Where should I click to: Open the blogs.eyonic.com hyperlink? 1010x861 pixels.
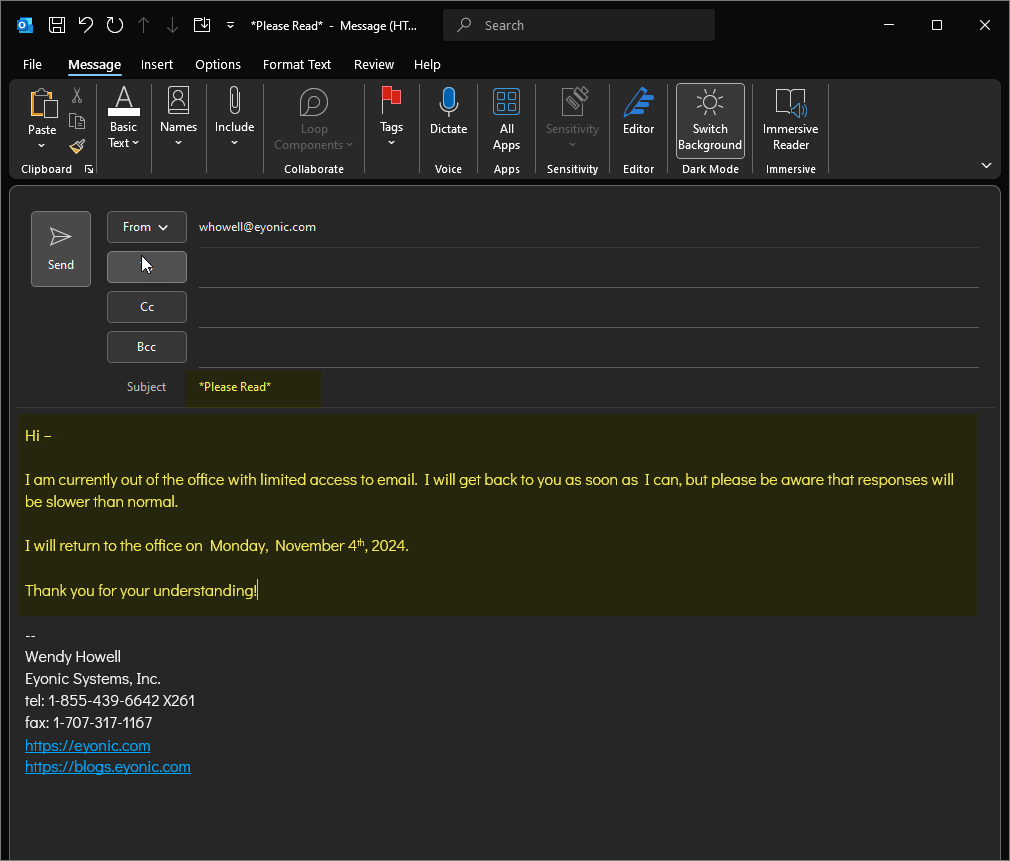click(107, 766)
